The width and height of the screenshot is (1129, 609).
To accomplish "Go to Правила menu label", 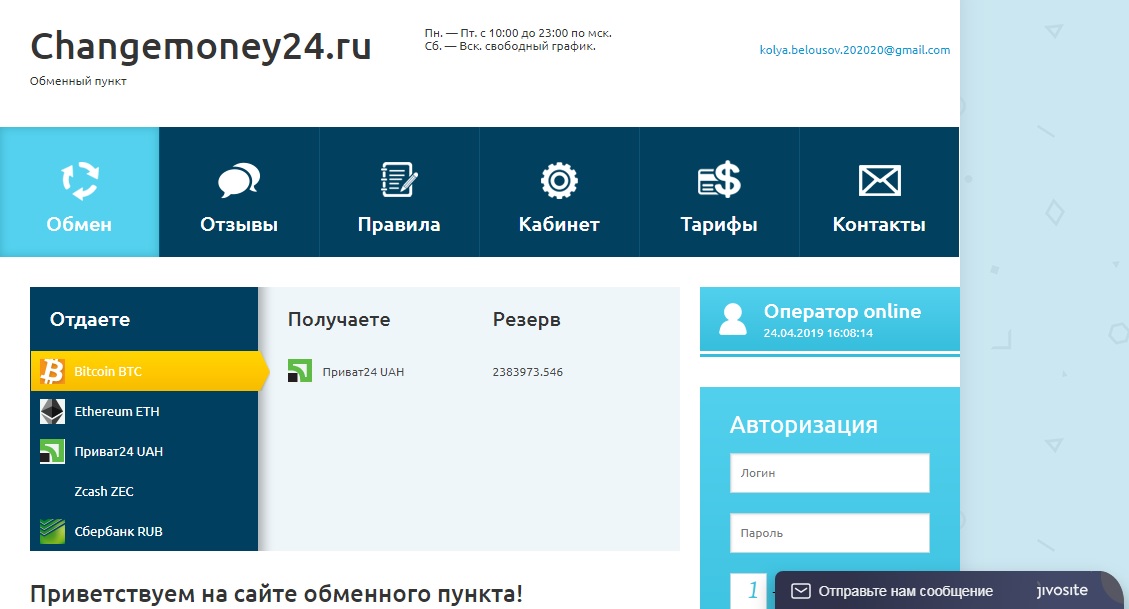I will click(x=399, y=225).
